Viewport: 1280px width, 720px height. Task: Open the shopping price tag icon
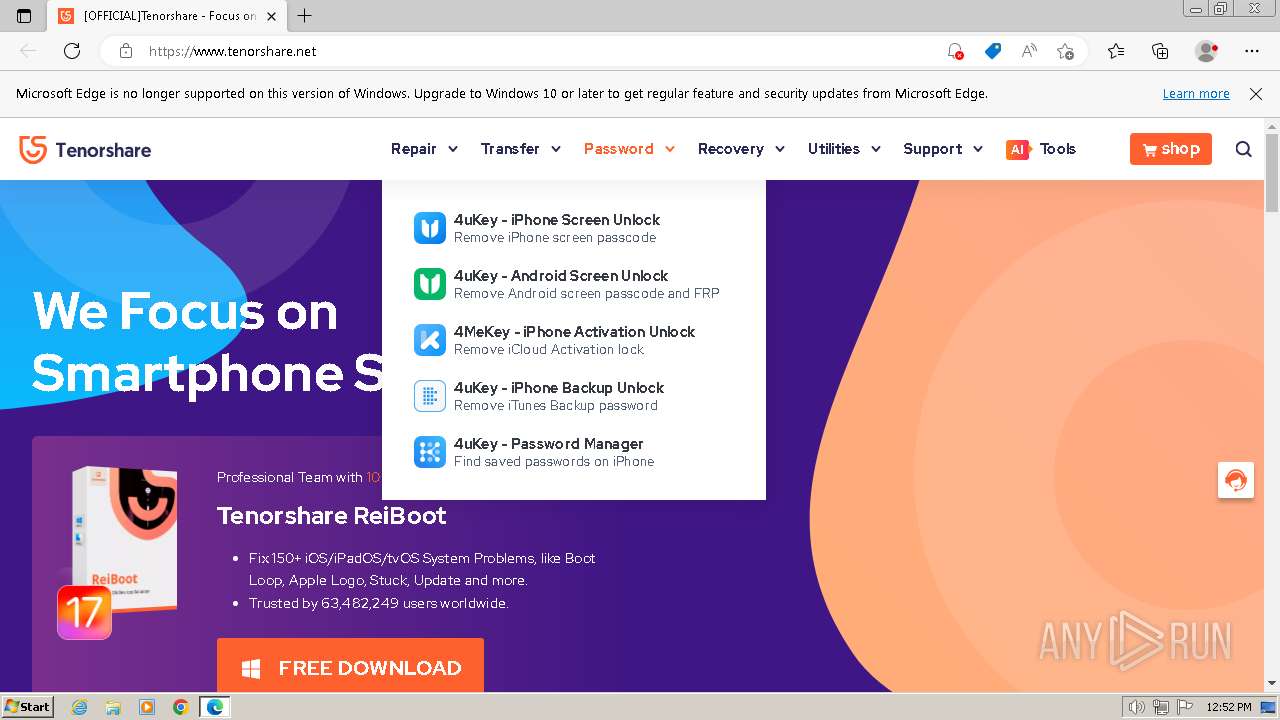coord(992,51)
